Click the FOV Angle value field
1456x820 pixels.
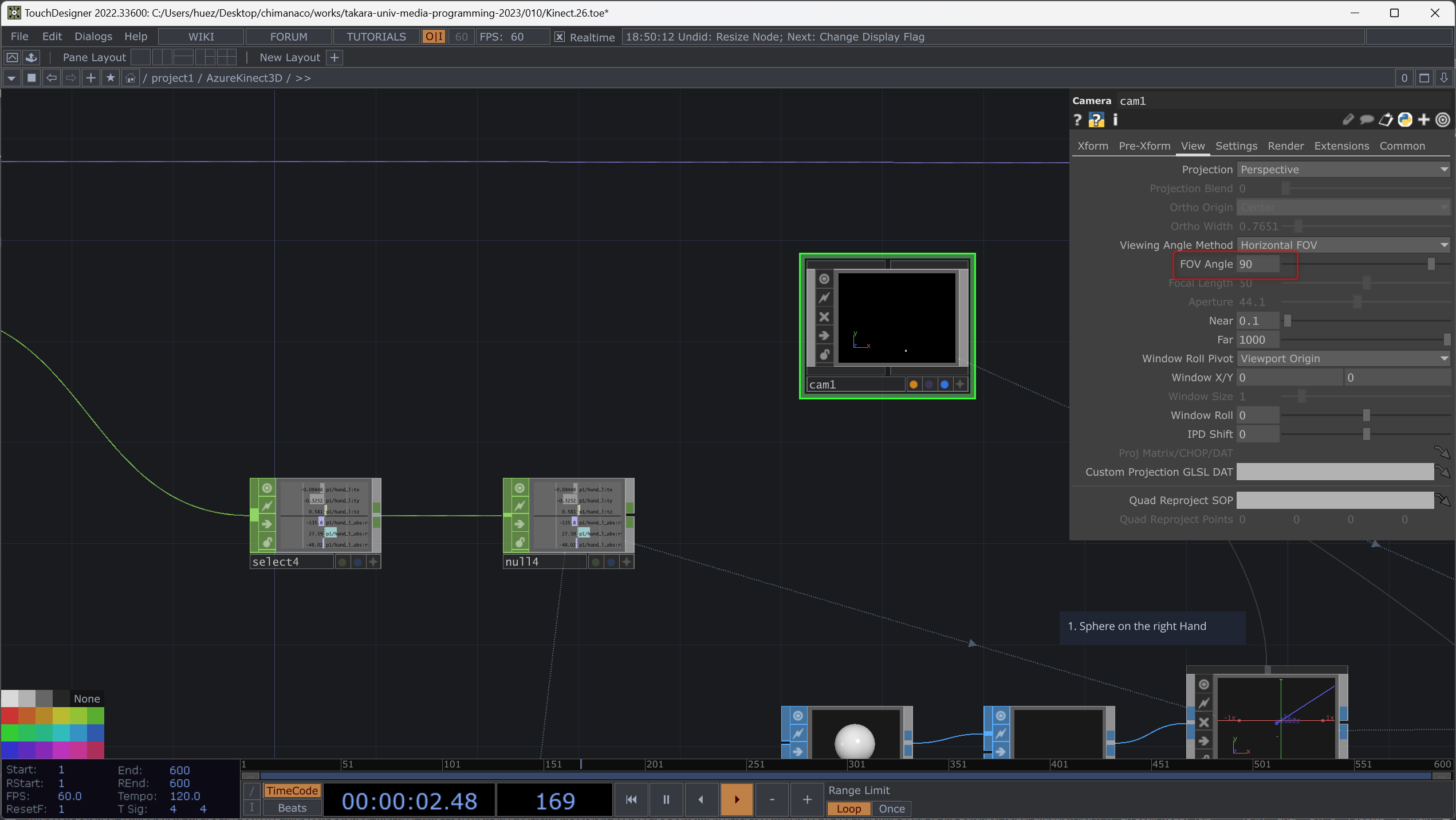pyautogui.click(x=1258, y=264)
